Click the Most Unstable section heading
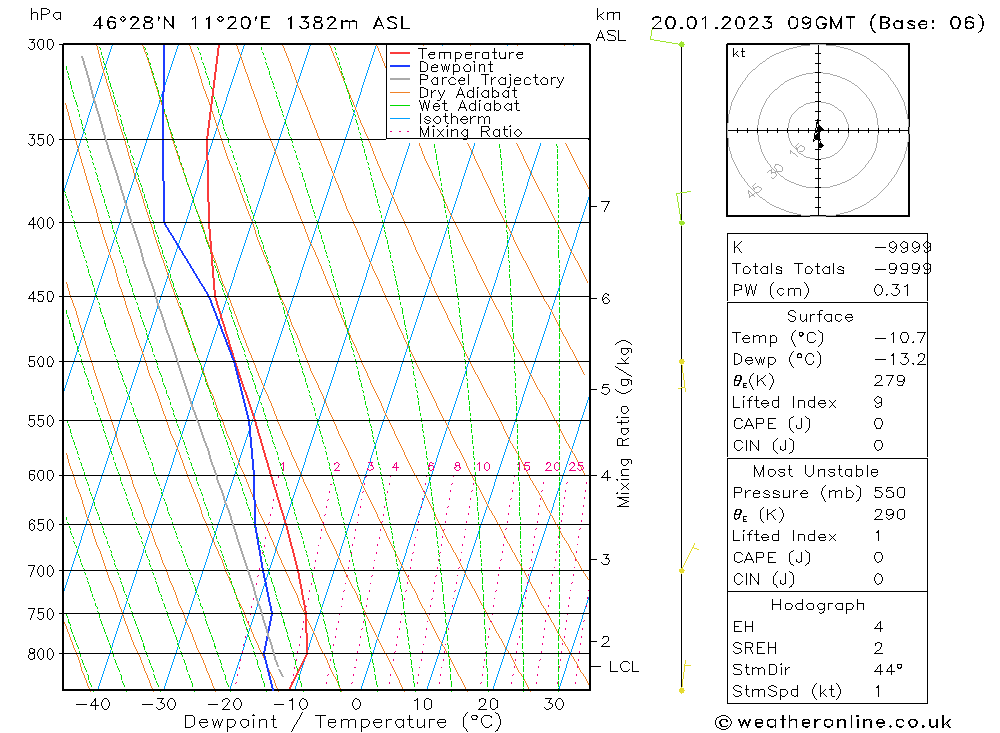 (816, 471)
